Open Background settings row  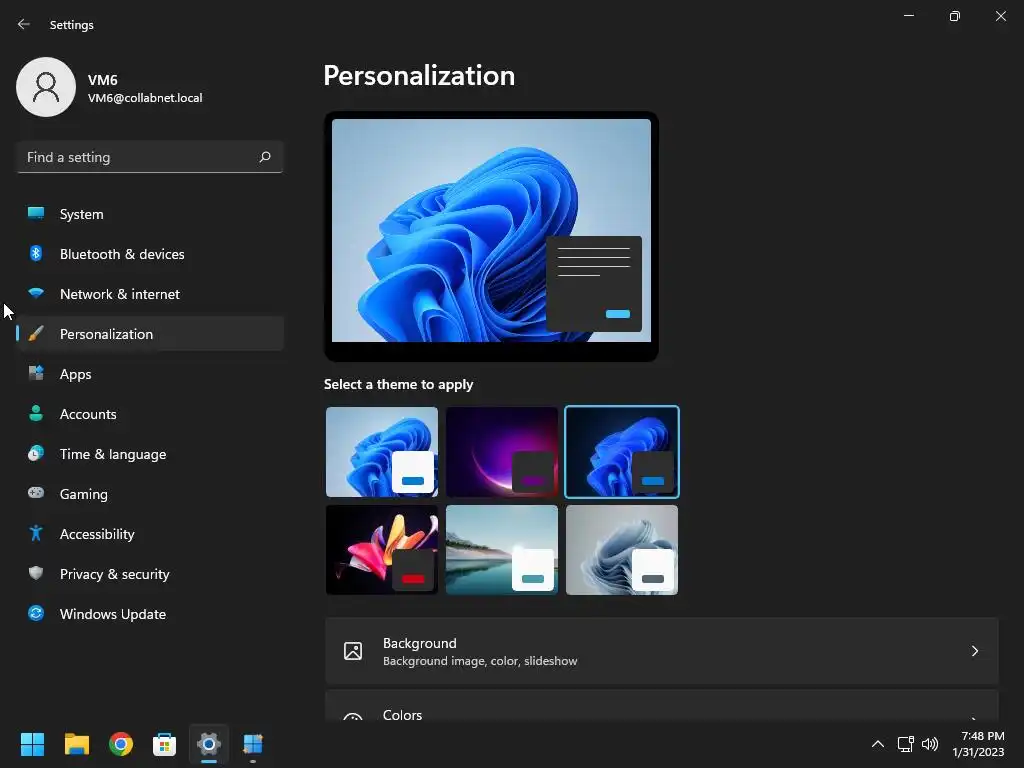point(662,651)
